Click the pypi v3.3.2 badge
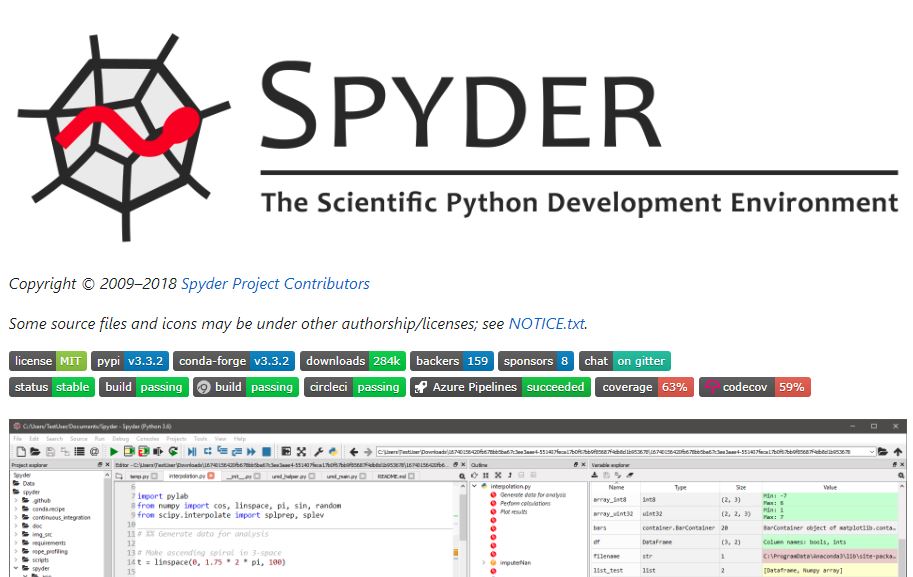The width and height of the screenshot is (913, 577). point(130,361)
